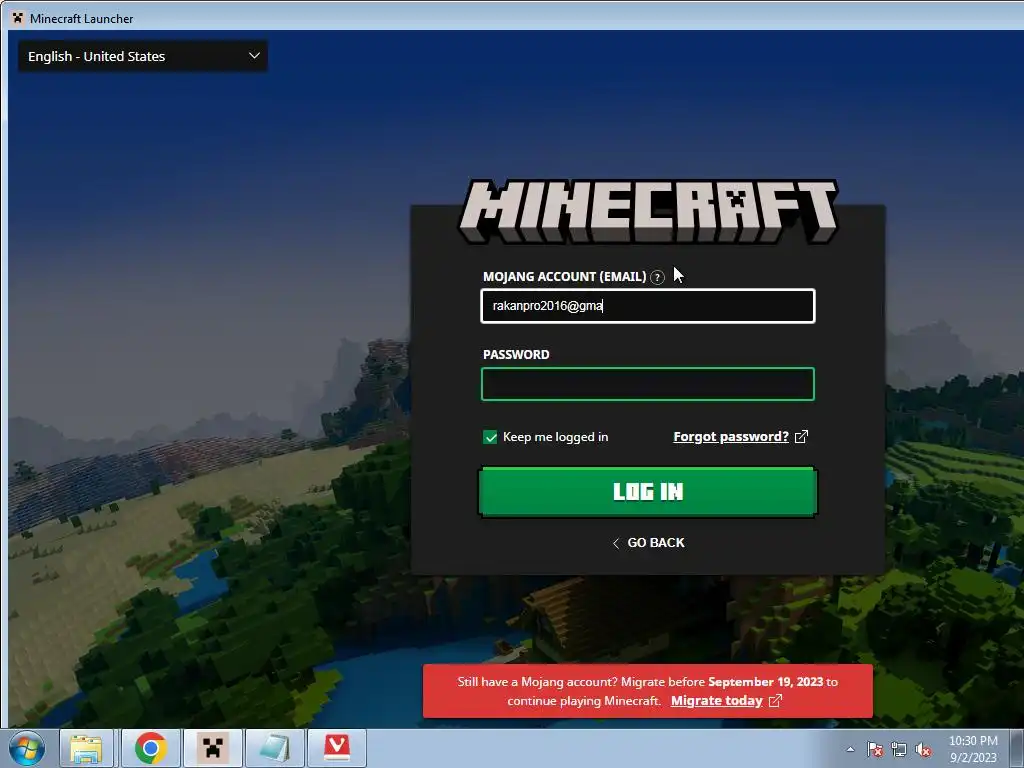Click the taskbar clock showing 10:30 PM
Image resolution: width=1024 pixels, height=768 pixels.
(x=973, y=748)
